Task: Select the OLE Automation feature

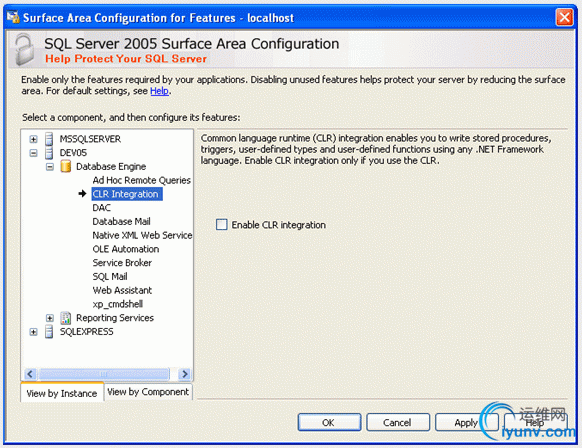Action: [126, 249]
